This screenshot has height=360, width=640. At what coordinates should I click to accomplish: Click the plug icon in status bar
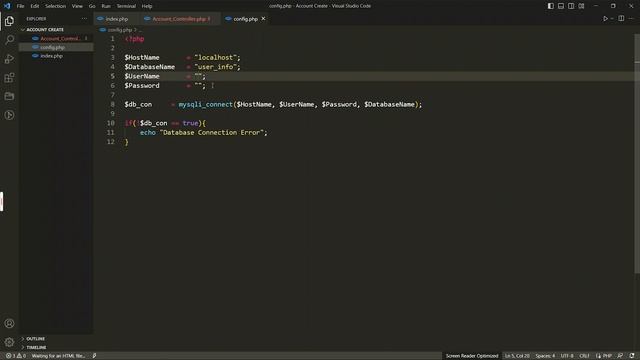(94, 356)
